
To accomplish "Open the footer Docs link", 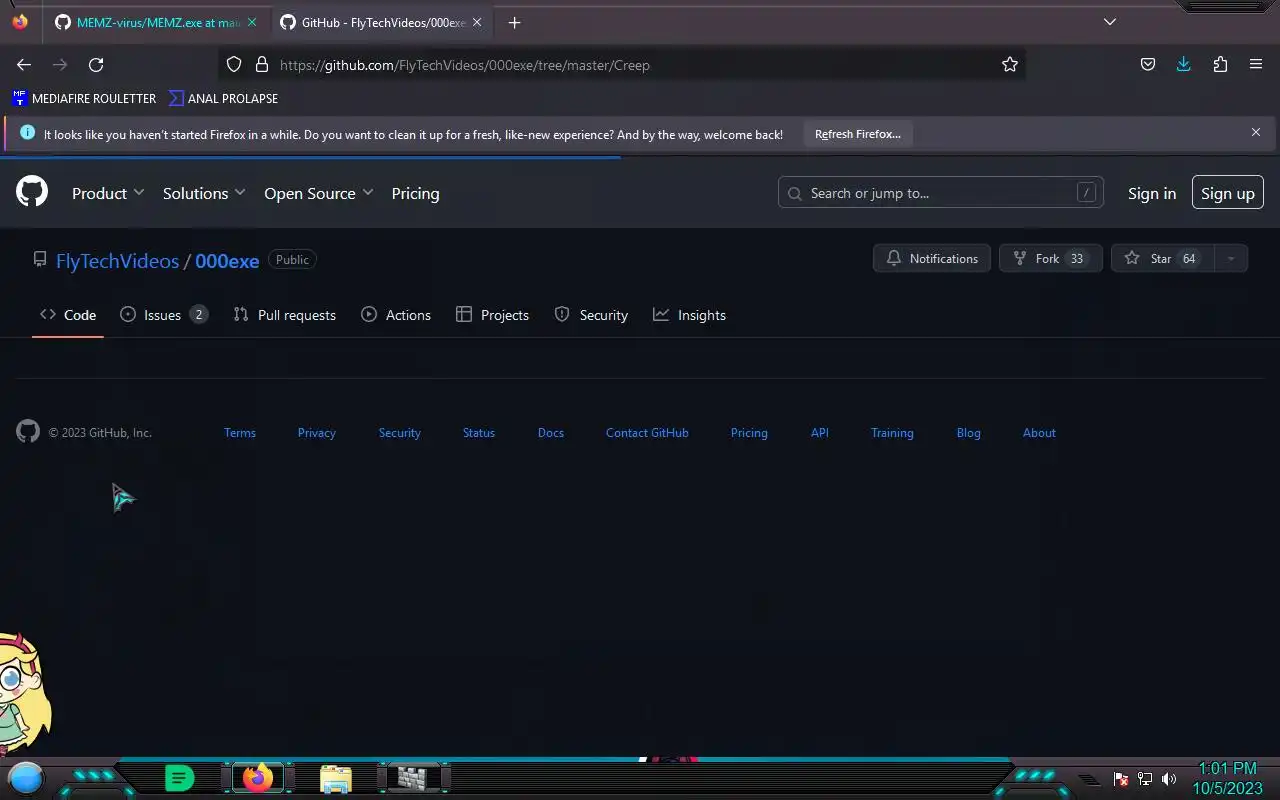I will [x=551, y=433].
